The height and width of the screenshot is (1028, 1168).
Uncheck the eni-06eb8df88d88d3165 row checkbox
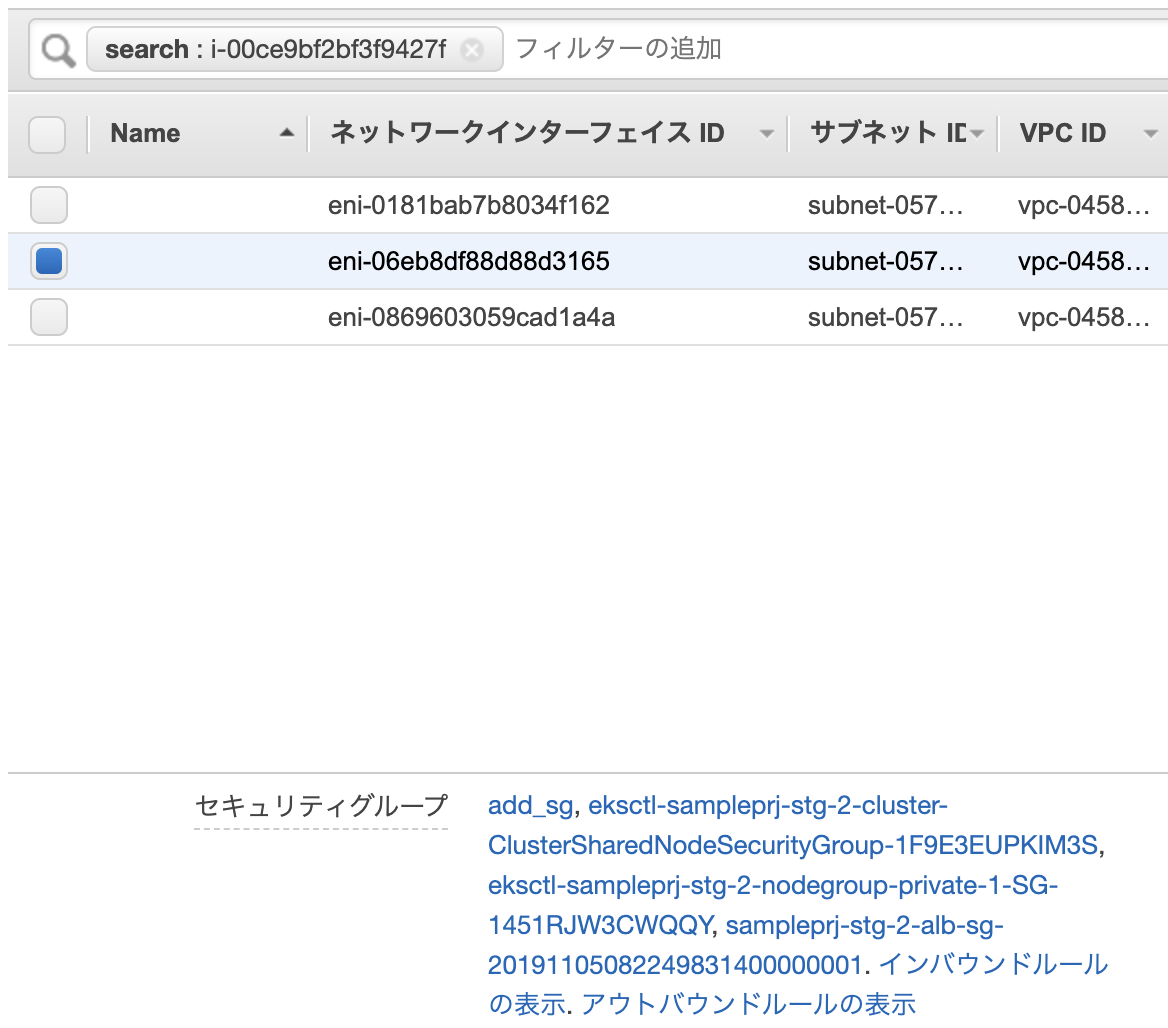[48, 260]
